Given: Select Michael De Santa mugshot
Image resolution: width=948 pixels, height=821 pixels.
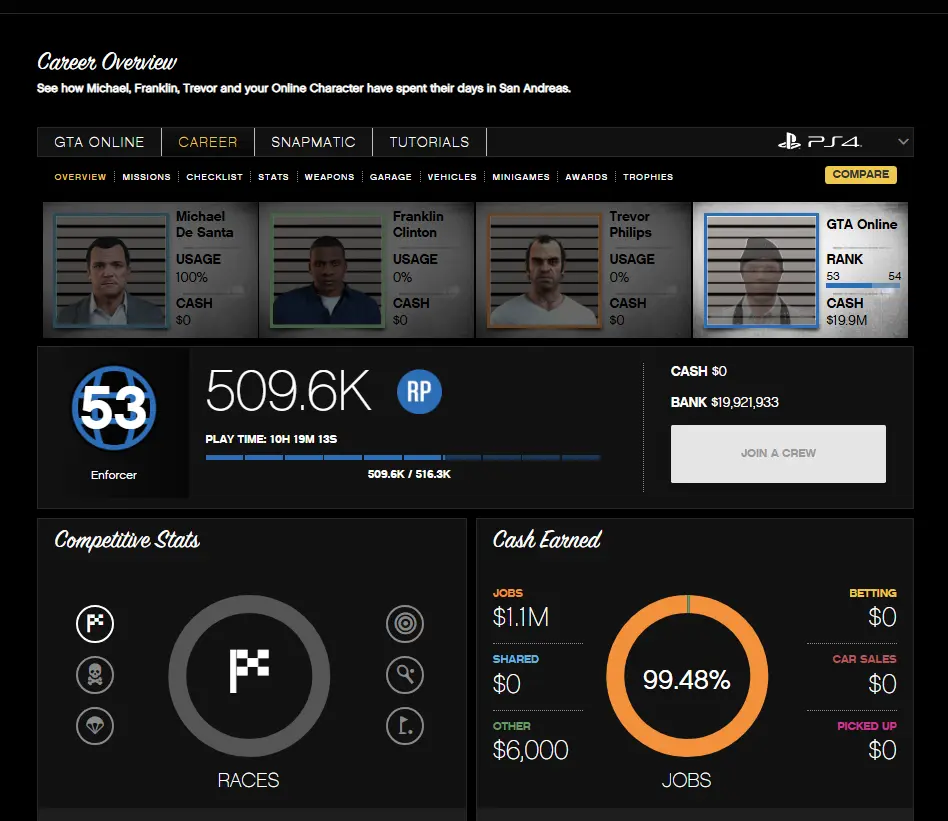Looking at the screenshot, I should click(x=111, y=270).
